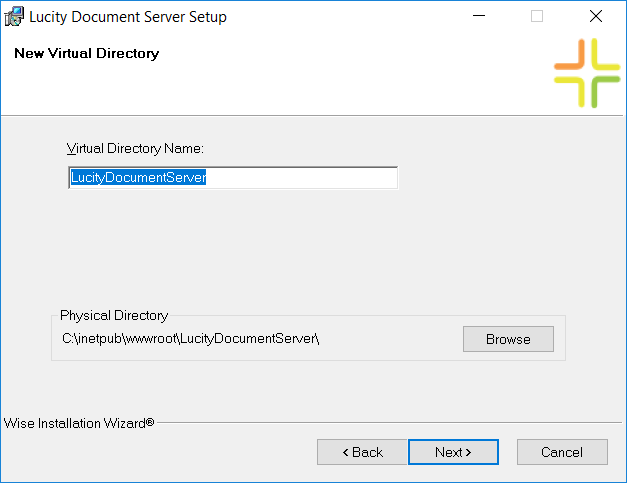
Task: Click the Lucity Document Server Setup title text
Action: tap(128, 17)
